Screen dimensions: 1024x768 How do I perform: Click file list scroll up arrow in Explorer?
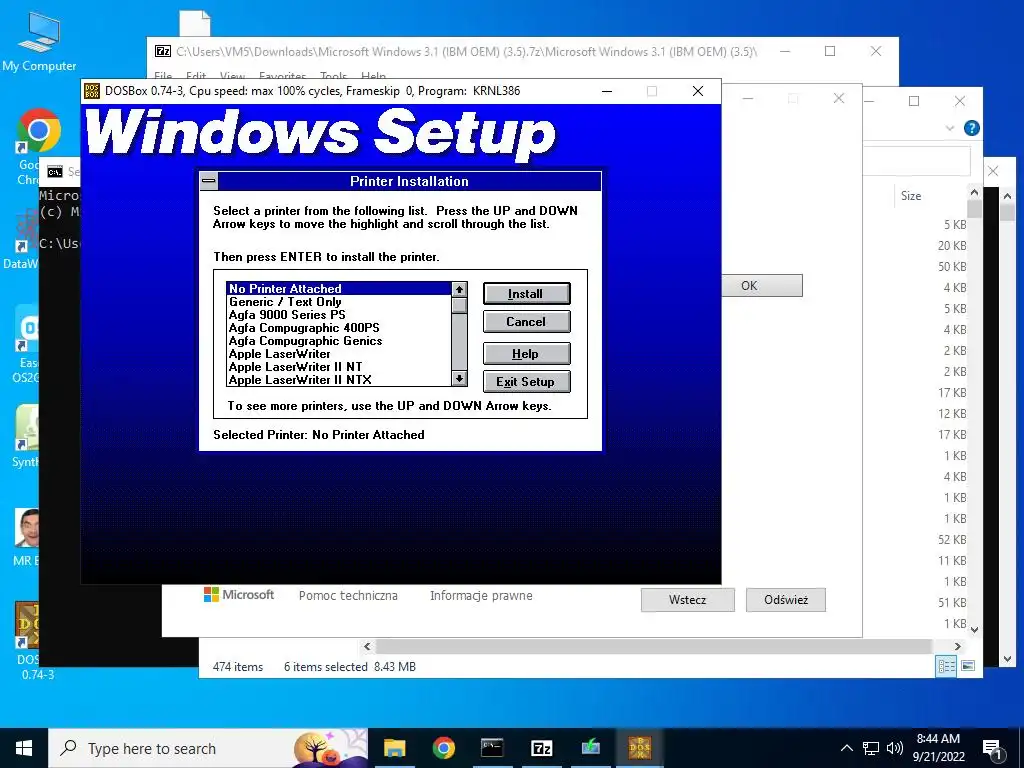tap(974, 193)
